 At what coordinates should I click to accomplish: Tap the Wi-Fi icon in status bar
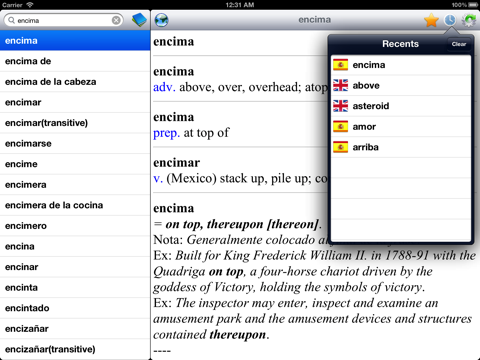pos(30,5)
